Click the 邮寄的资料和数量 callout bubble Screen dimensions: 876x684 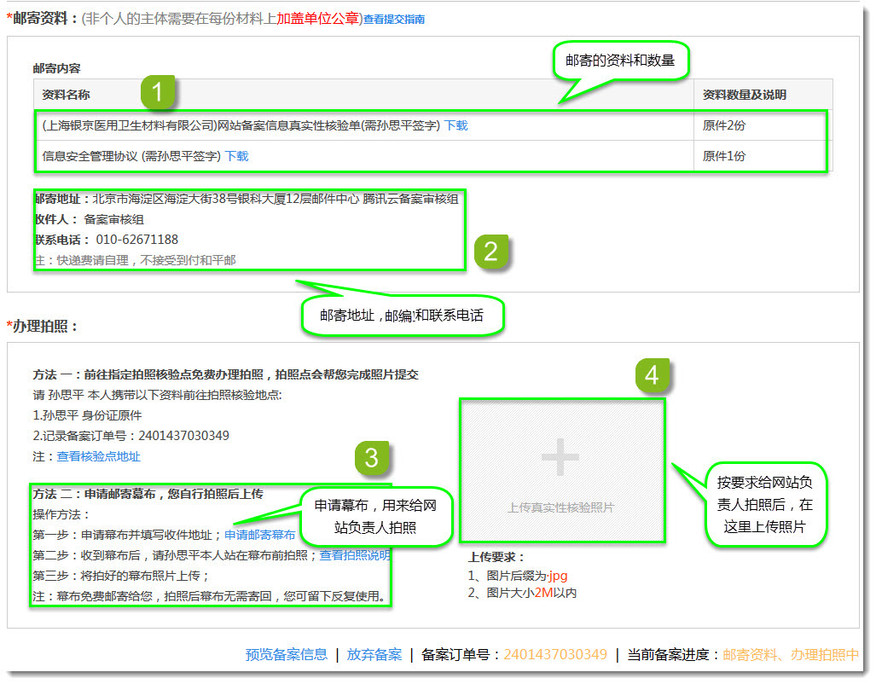[625, 61]
